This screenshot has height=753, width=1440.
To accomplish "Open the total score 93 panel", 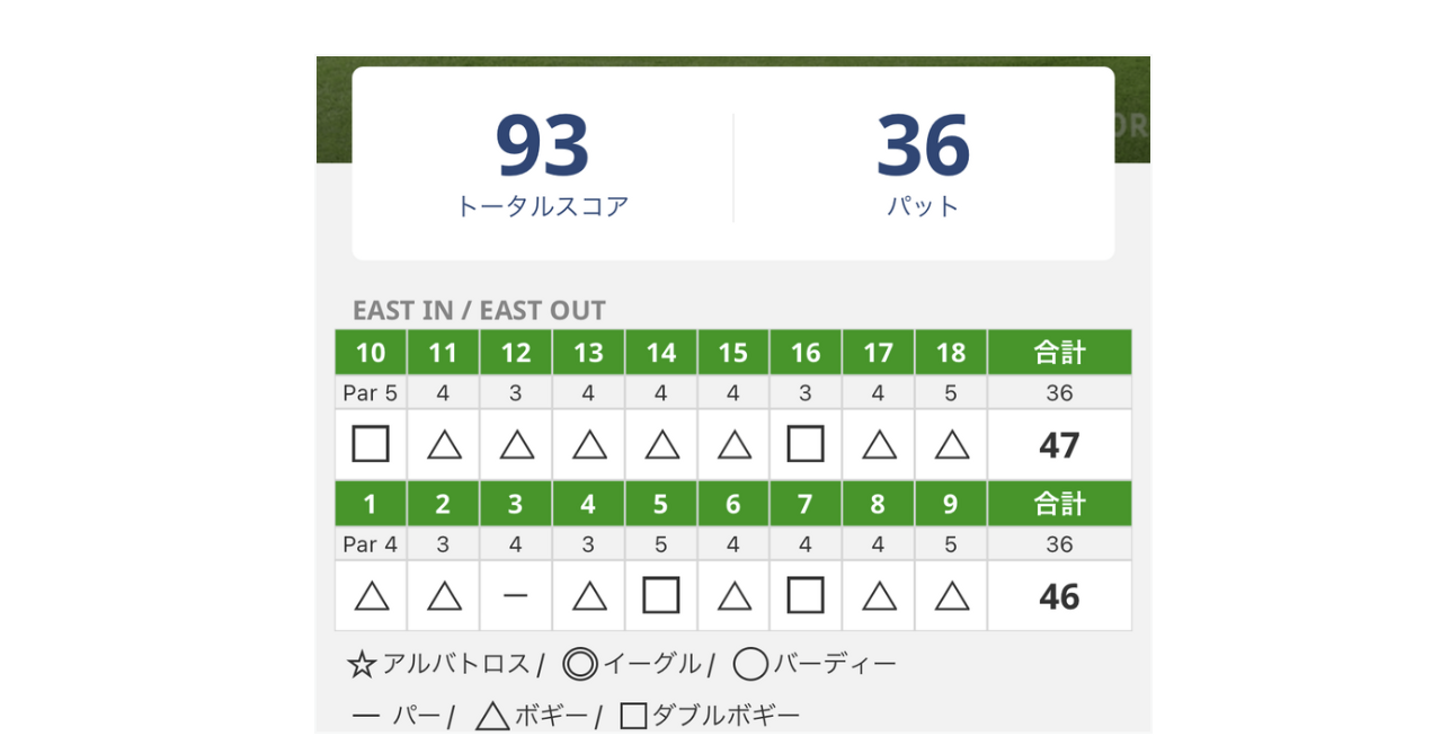I will click(x=542, y=164).
